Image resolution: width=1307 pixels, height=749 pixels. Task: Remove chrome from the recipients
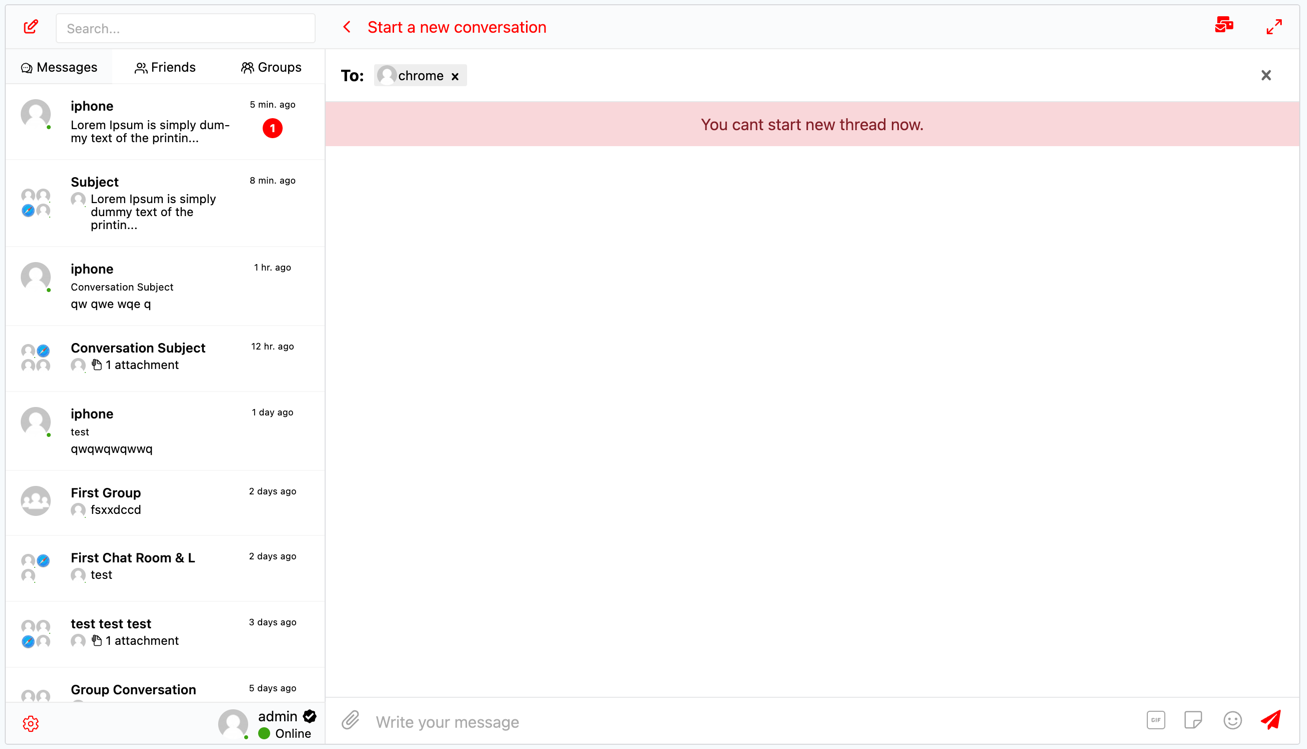tap(455, 75)
